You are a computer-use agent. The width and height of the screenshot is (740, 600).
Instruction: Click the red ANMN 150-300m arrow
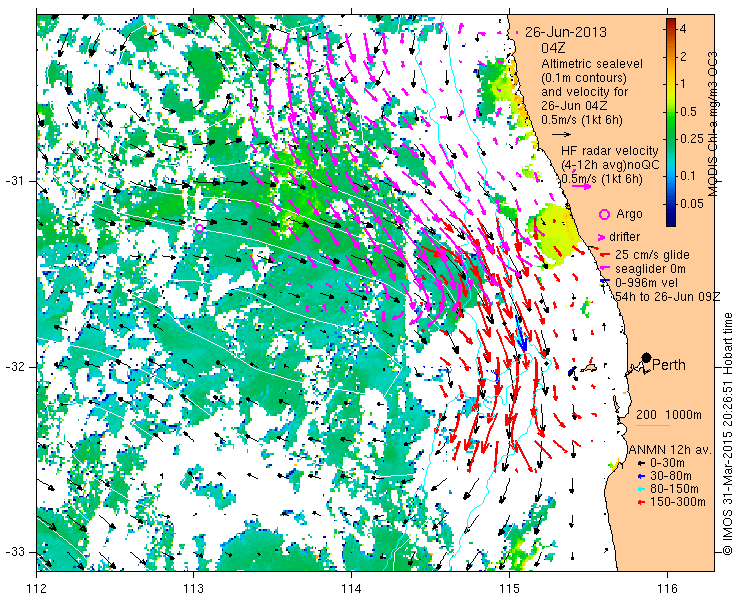(640, 502)
